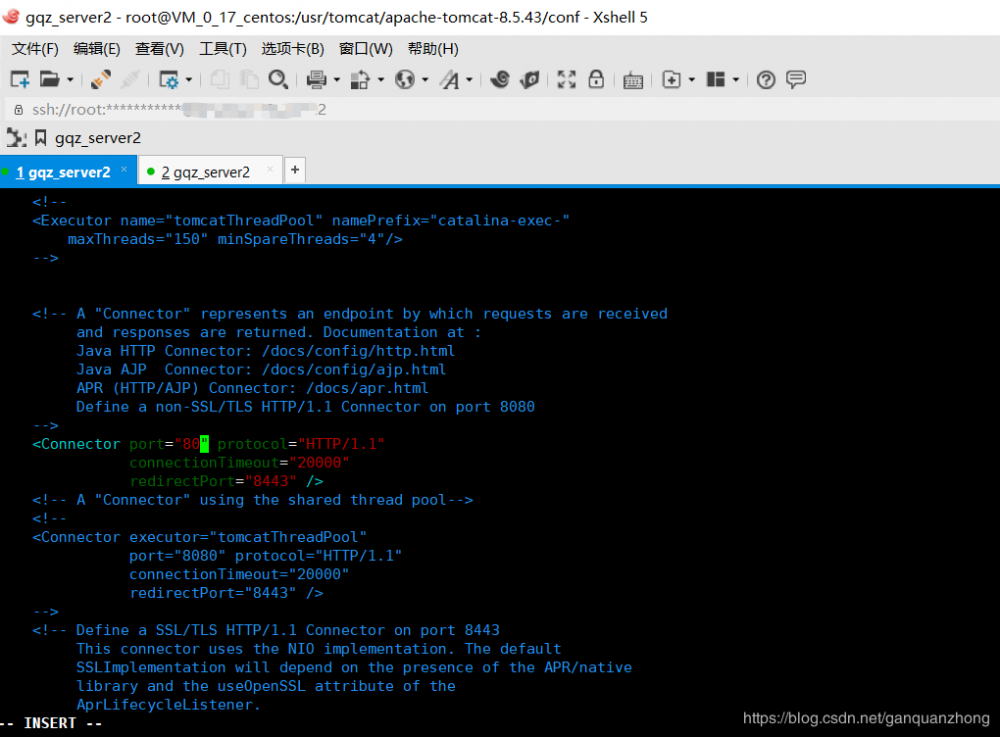Image resolution: width=1000 pixels, height=737 pixels.
Task: Open the web browser icon dropdown
Action: tap(422, 79)
